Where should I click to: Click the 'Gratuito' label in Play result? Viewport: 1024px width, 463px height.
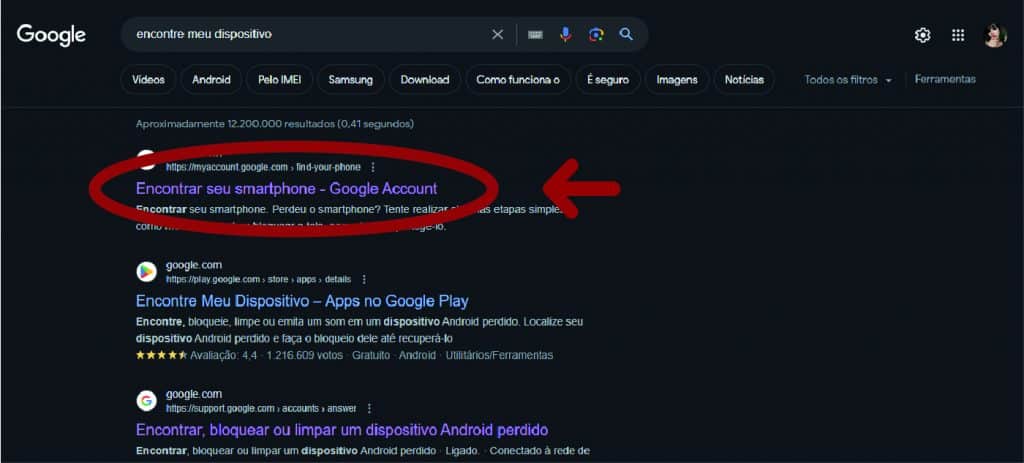point(371,355)
